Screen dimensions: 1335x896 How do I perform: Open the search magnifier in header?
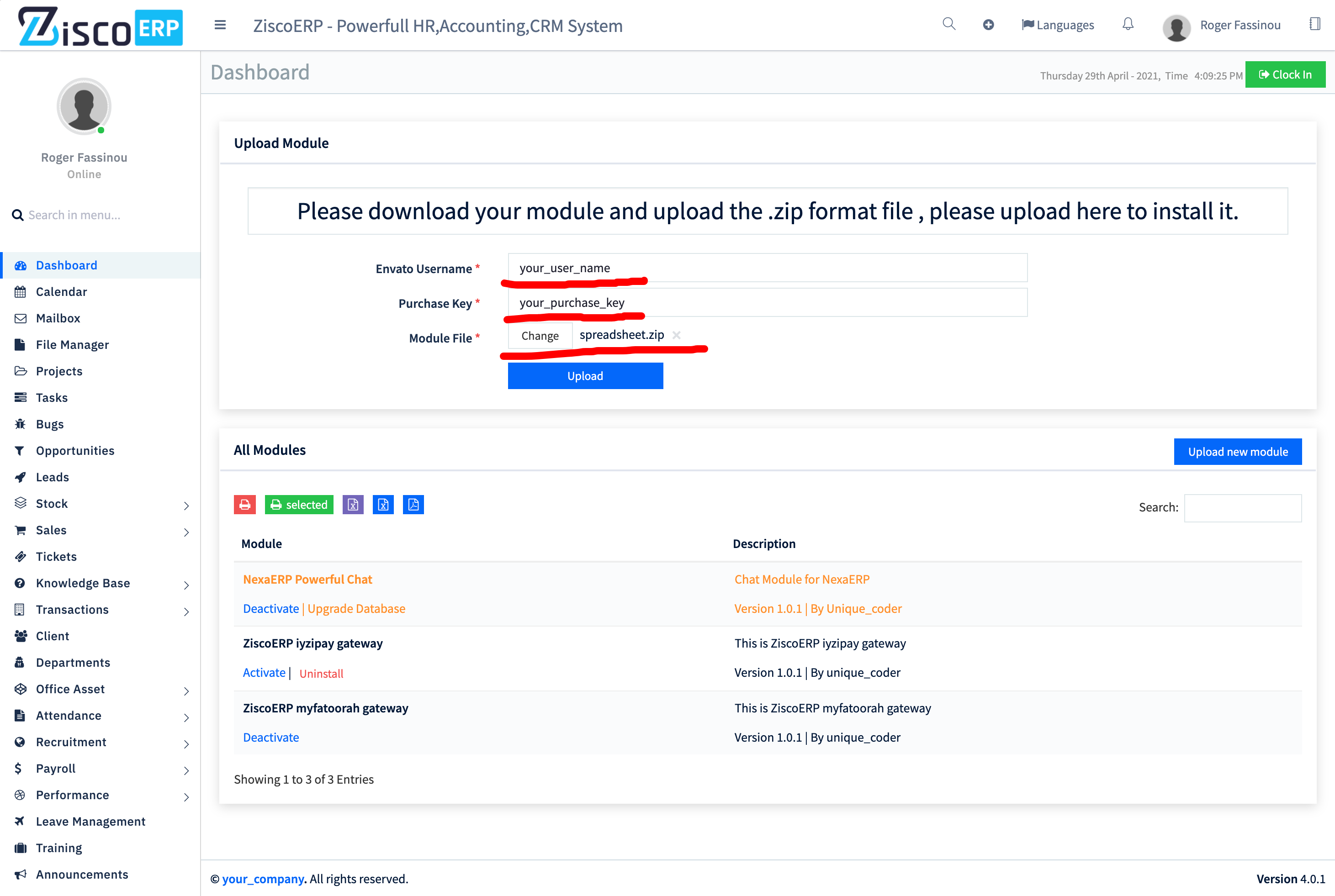pyautogui.click(x=948, y=24)
